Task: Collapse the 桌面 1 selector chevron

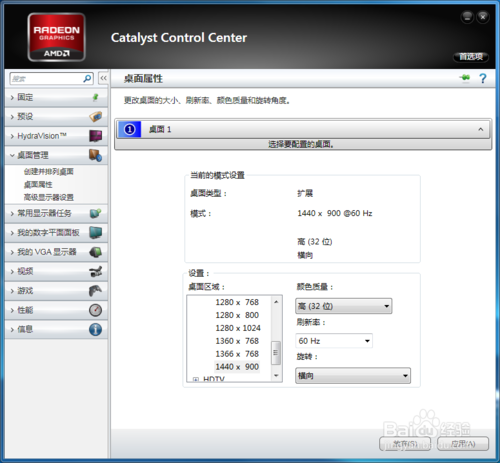Action: [x=480, y=129]
